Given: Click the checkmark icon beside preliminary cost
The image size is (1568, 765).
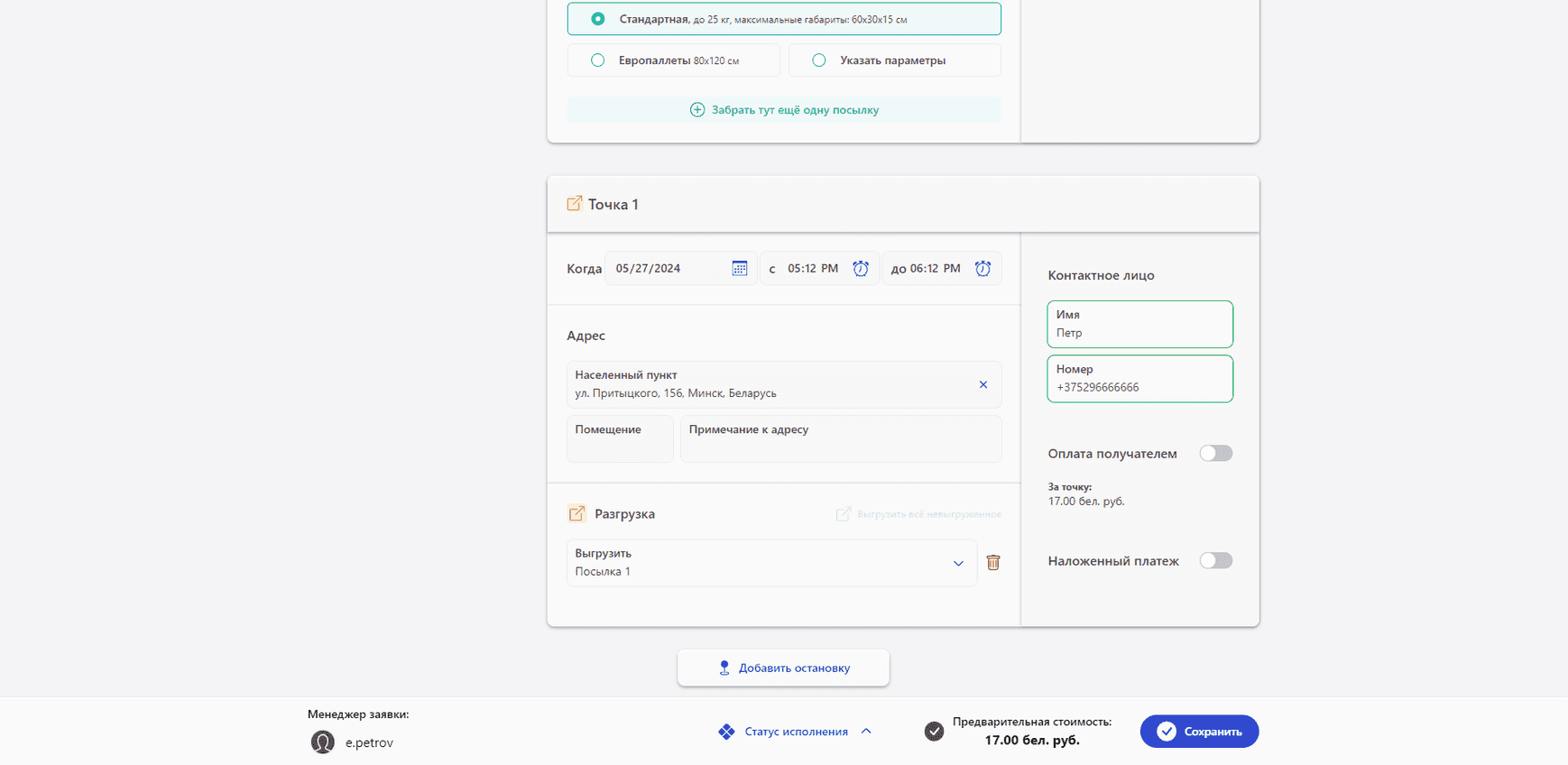Looking at the screenshot, I should pyautogui.click(x=935, y=732).
